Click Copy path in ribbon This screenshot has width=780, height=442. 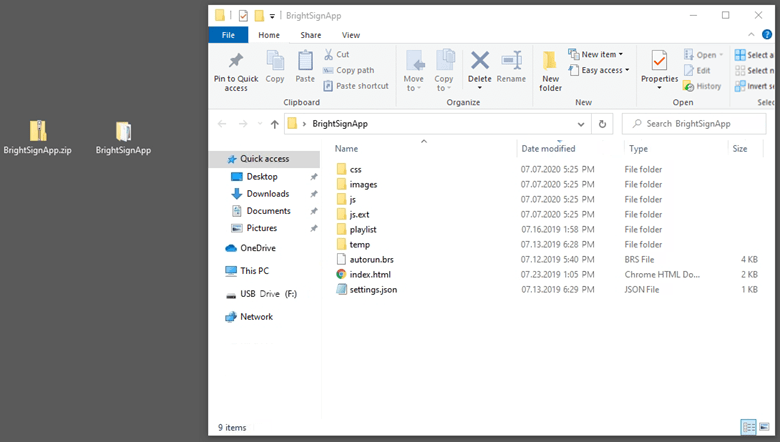point(348,70)
